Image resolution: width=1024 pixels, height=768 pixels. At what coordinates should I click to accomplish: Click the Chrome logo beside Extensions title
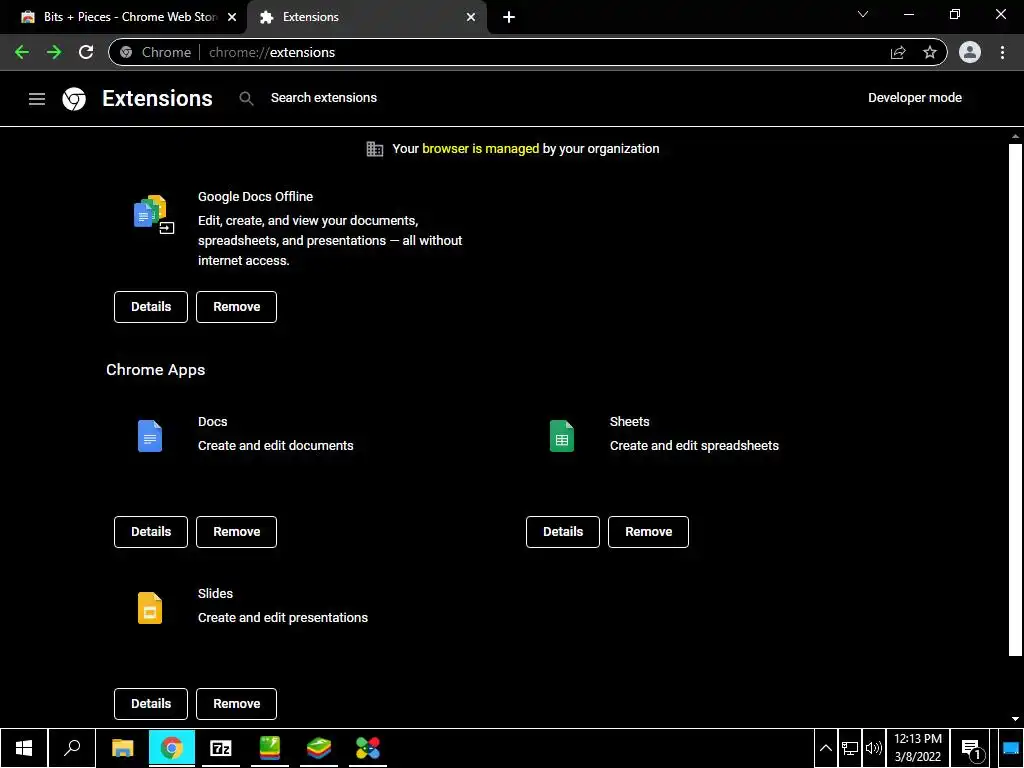click(74, 99)
